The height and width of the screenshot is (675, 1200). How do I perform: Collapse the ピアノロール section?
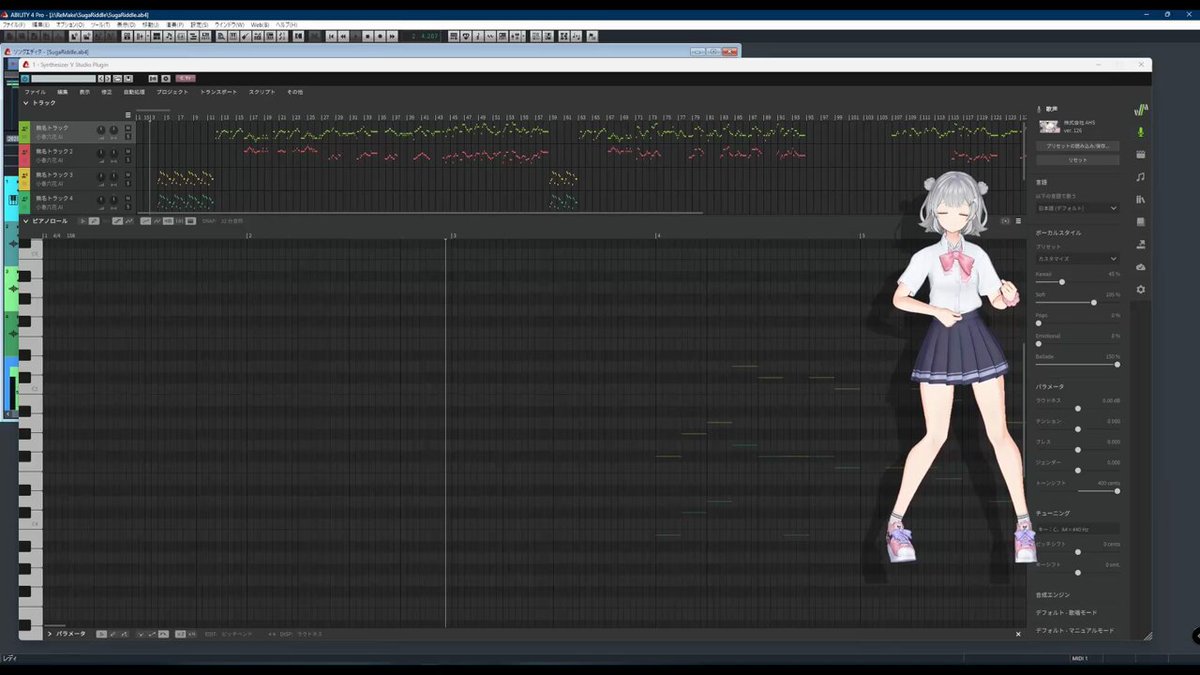[x=26, y=220]
